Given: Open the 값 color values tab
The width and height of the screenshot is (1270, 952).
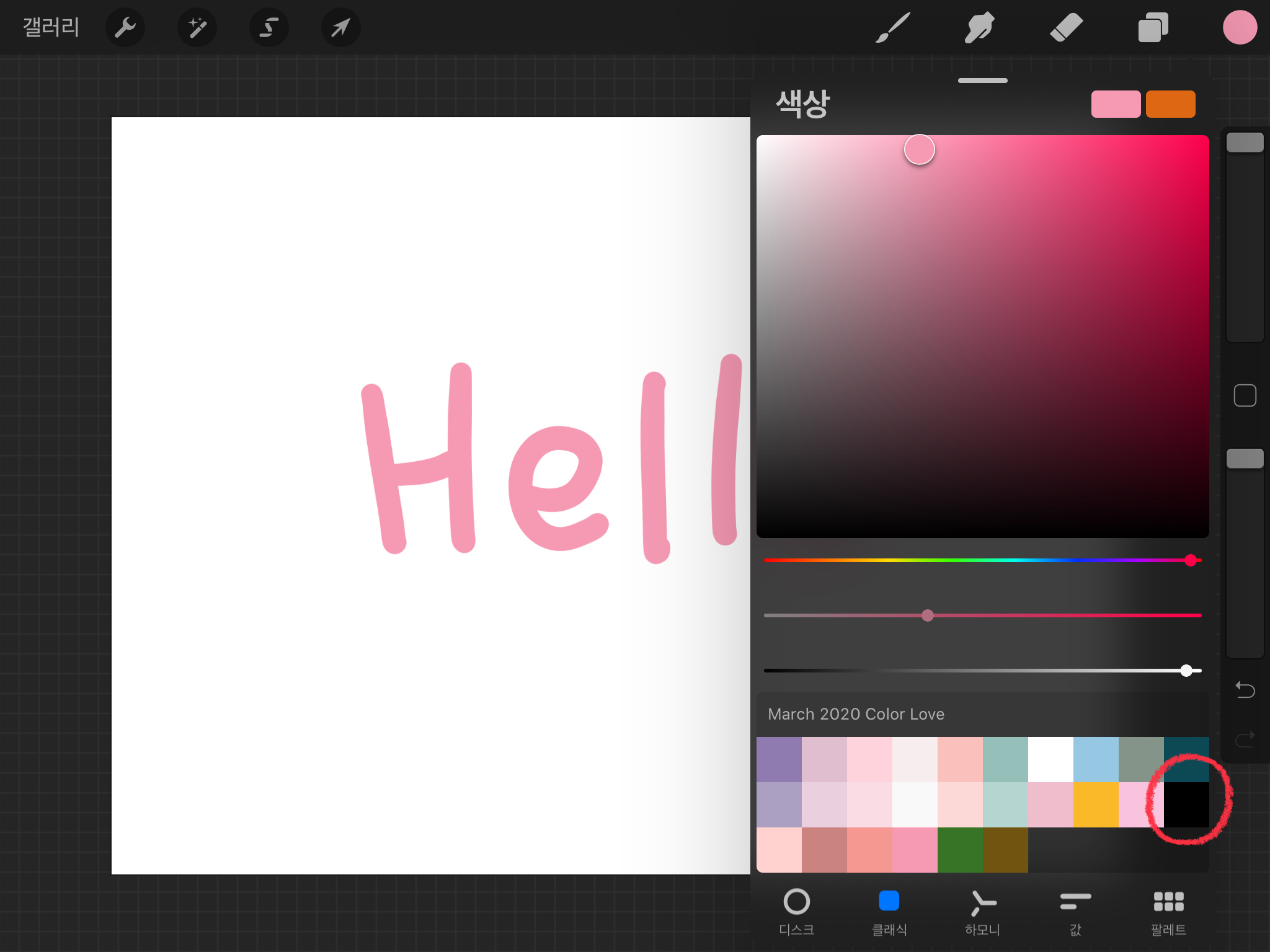Looking at the screenshot, I should [1075, 911].
